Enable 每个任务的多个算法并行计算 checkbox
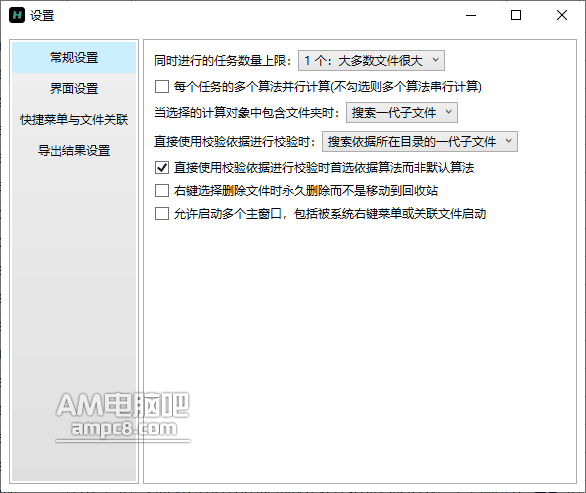586x493 pixels. pyautogui.click(x=162, y=87)
